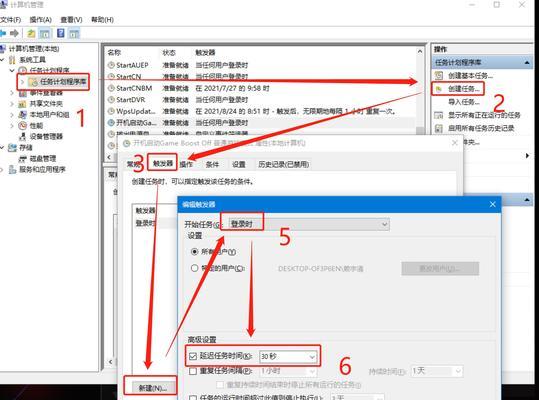Click the blue help question-mark toolbar icon

tap(61, 33)
